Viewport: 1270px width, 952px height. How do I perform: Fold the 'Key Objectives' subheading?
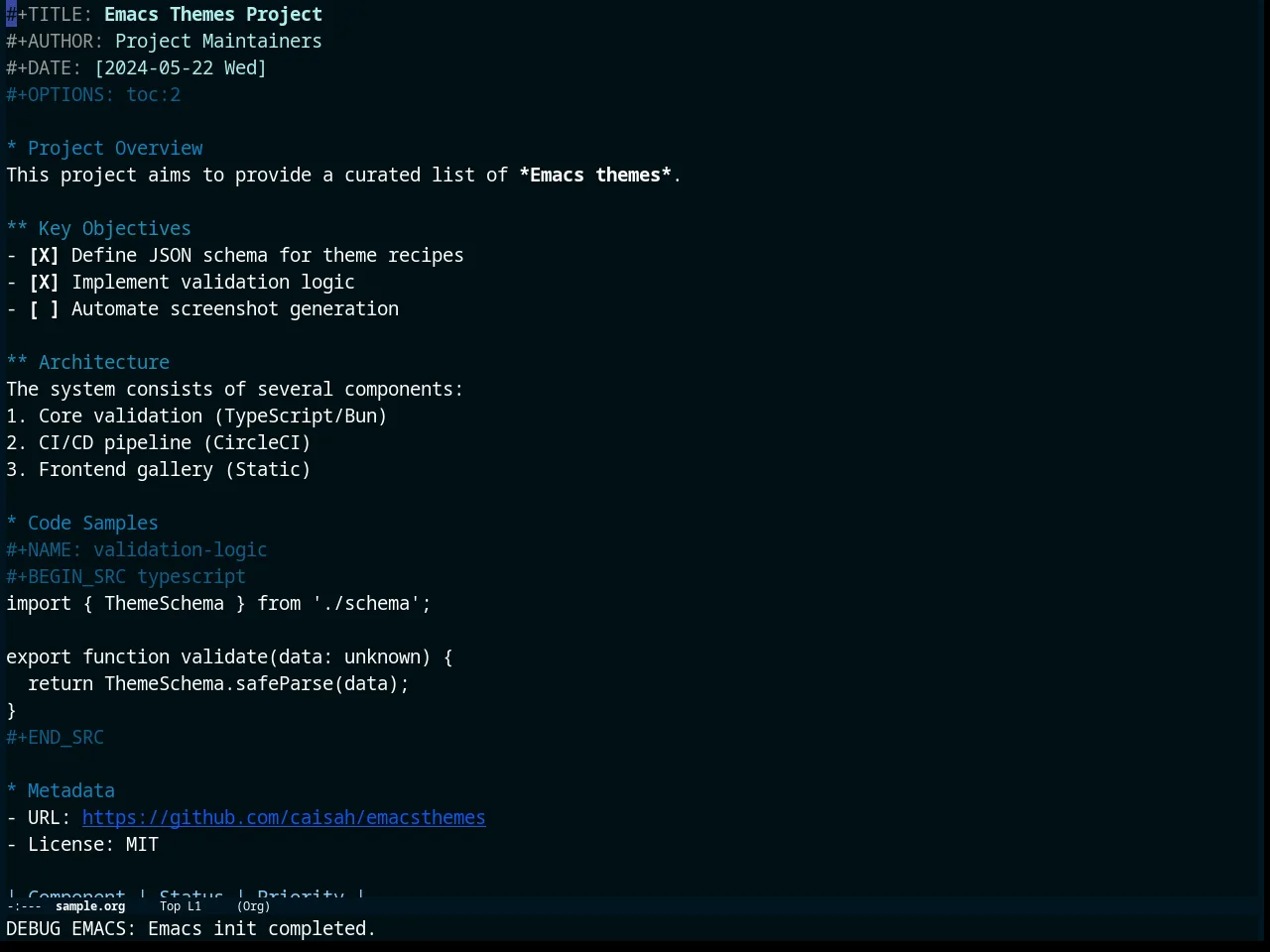point(98,228)
